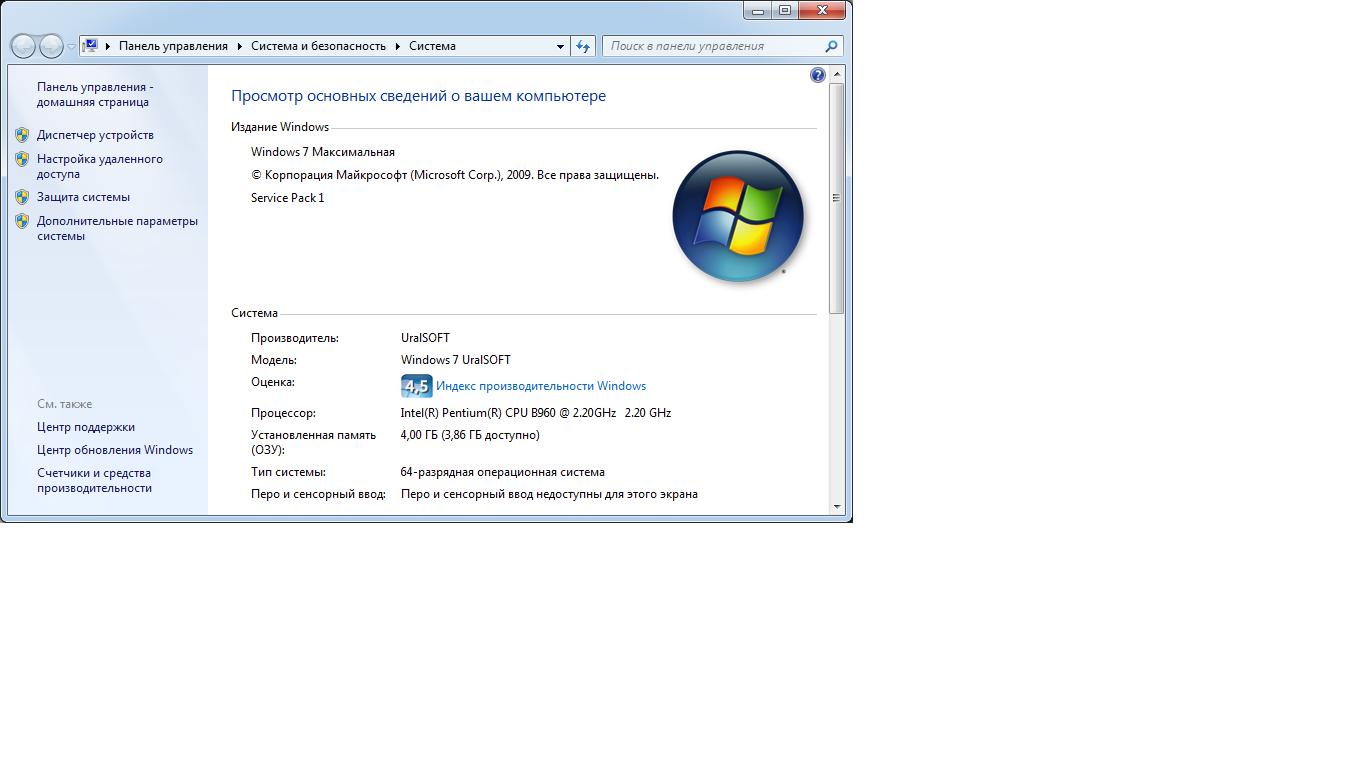Go to Система и безопасность breadcrumb

tap(318, 46)
